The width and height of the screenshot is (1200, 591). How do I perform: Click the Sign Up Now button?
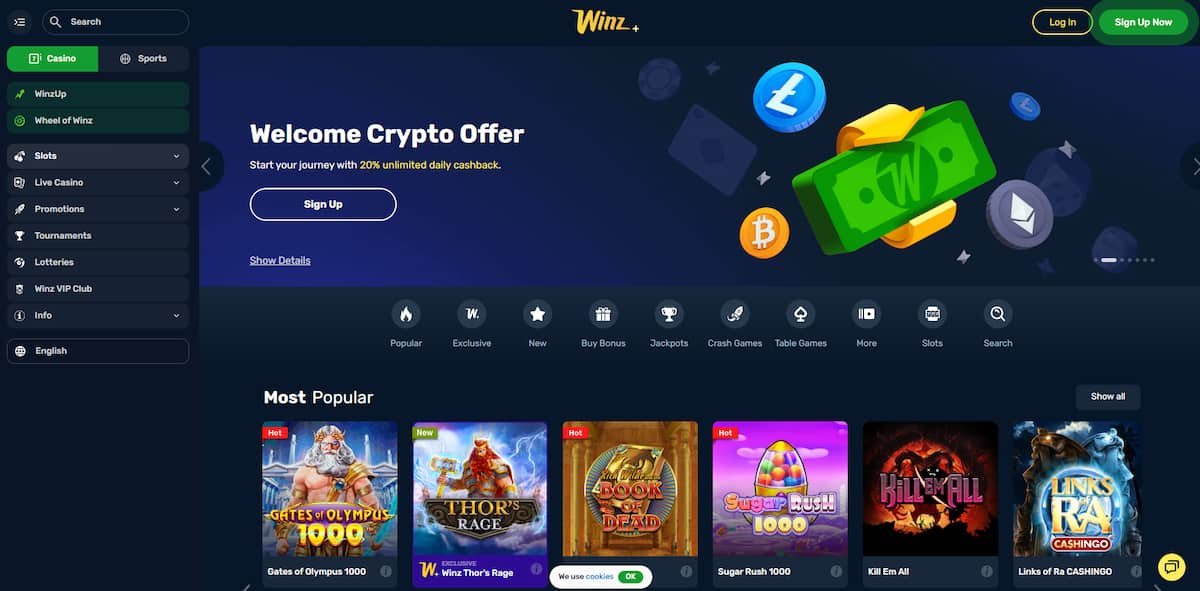pos(1143,22)
